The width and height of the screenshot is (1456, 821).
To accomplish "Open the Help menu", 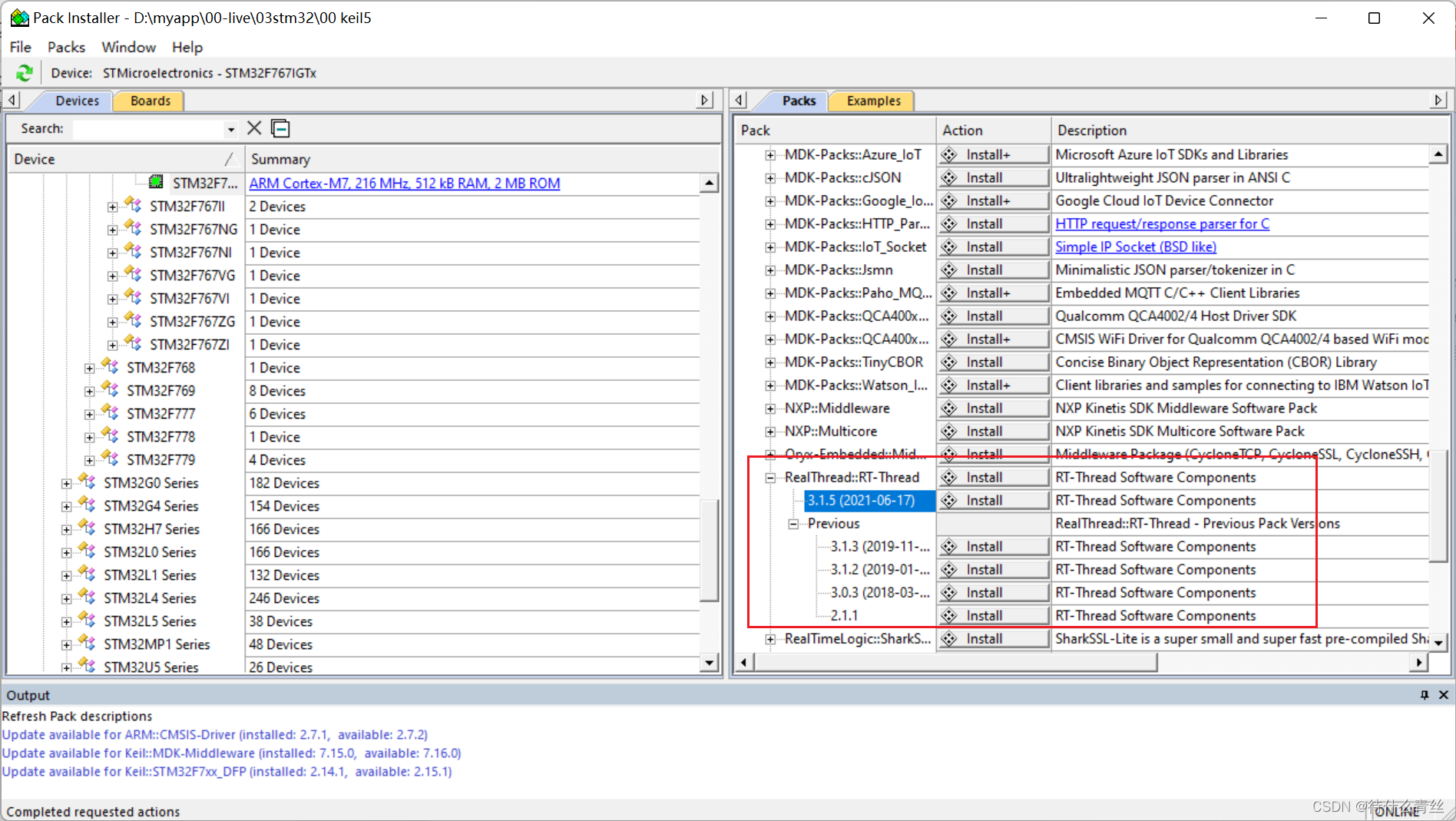I will pyautogui.click(x=187, y=47).
